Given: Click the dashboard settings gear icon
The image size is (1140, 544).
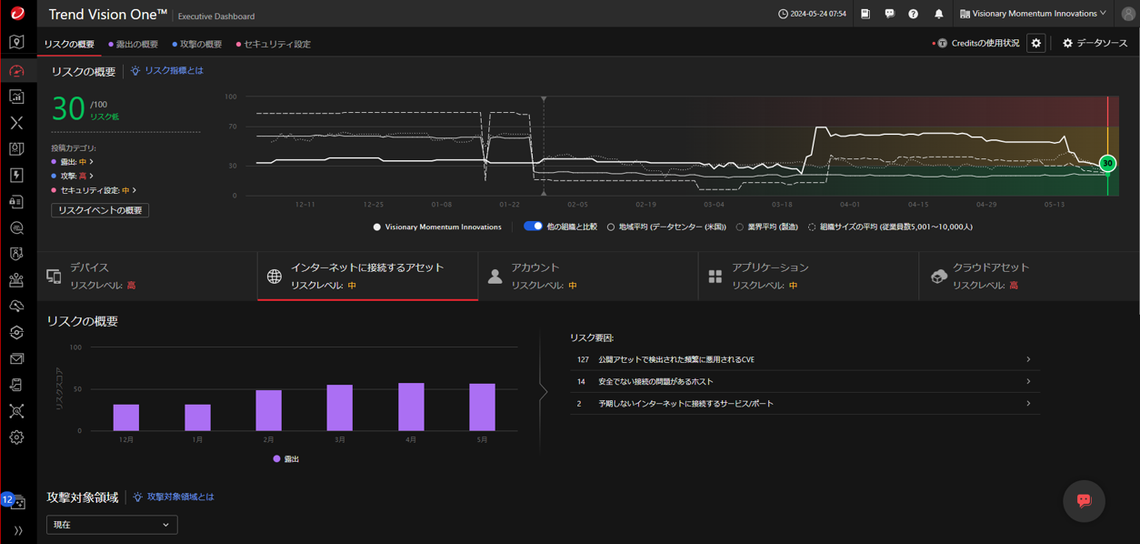Looking at the screenshot, I should [x=1036, y=44].
